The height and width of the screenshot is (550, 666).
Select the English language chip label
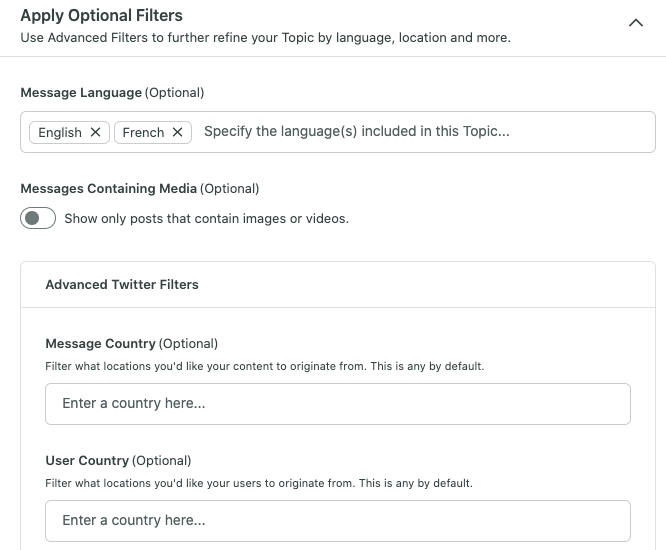60,133
